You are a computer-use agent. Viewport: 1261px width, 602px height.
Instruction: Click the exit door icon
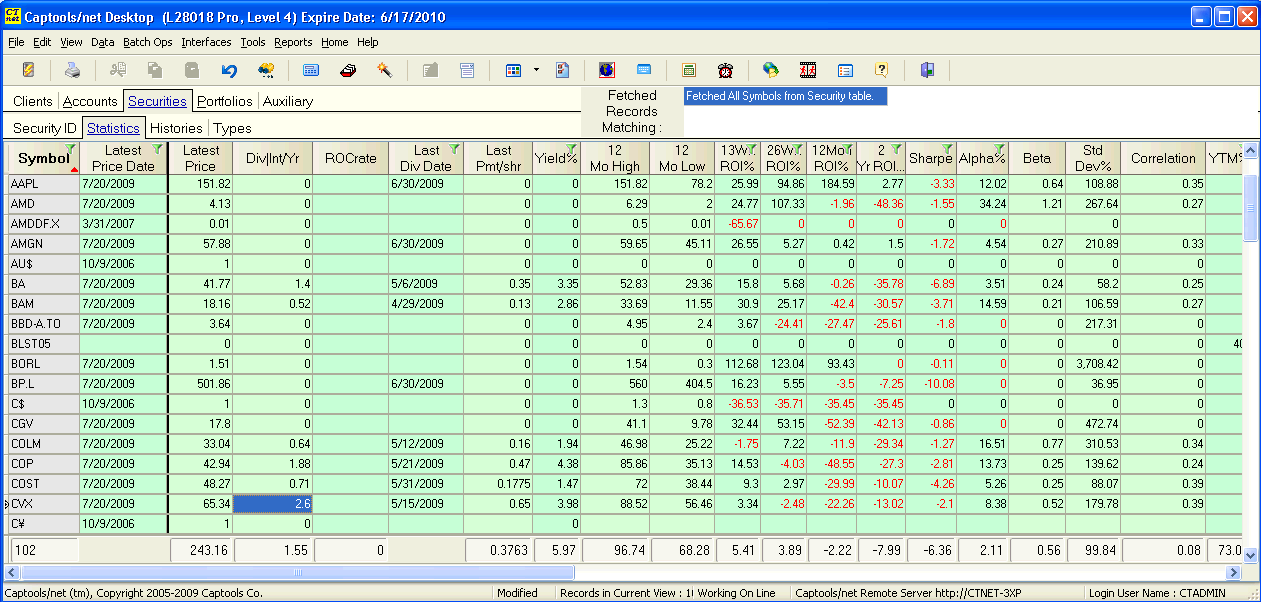pos(928,70)
